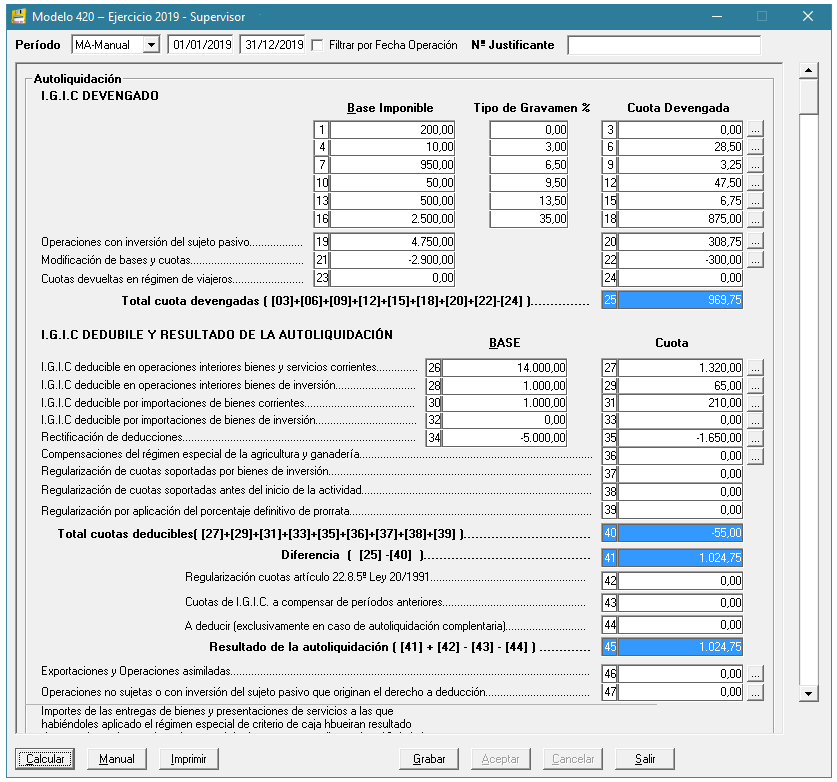Screen dimensions: 837x782
Task: Select field 44 A deducir value
Action: 681,625
